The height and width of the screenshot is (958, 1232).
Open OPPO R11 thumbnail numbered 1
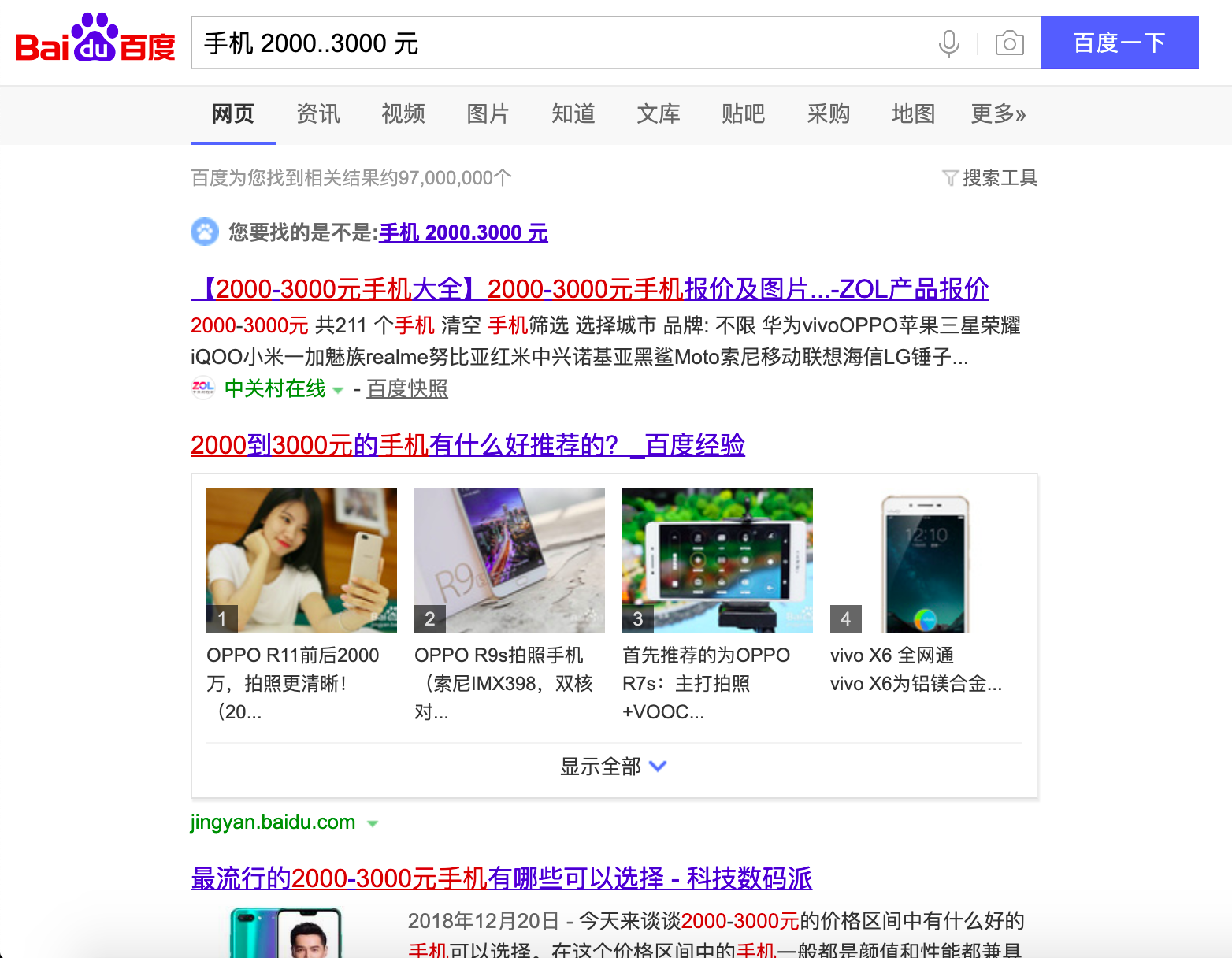[302, 561]
